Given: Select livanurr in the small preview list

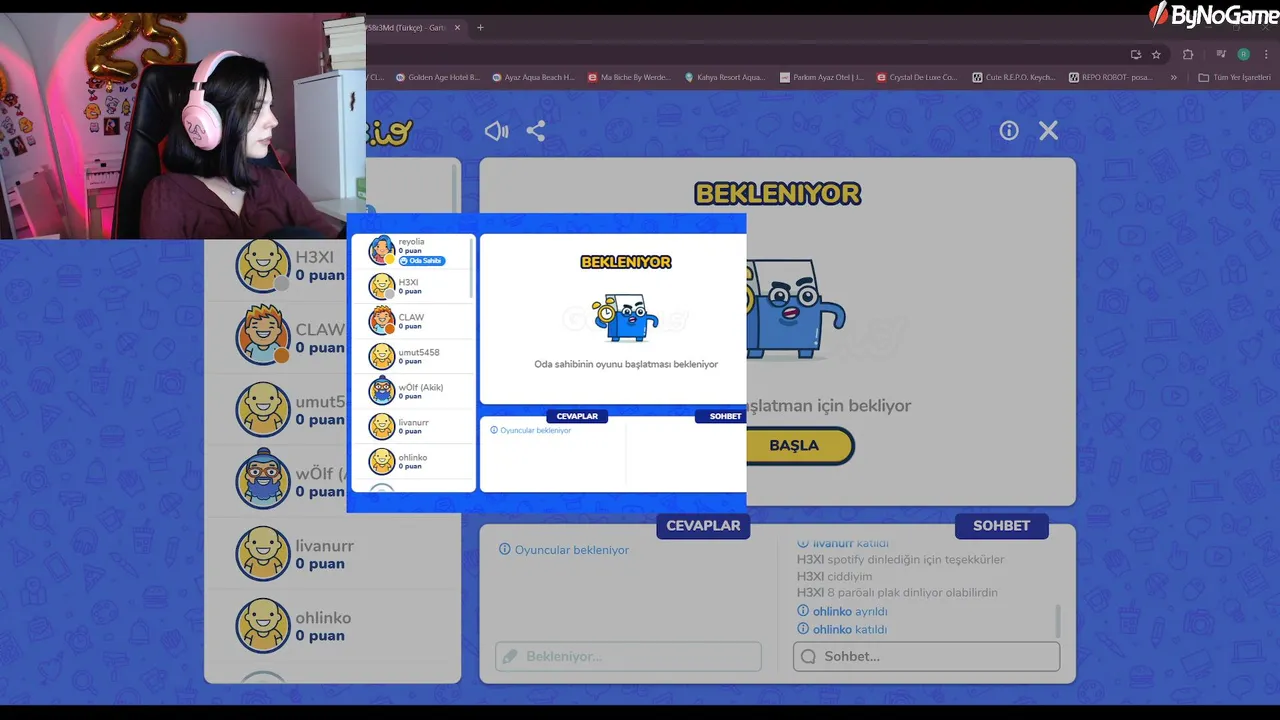Looking at the screenshot, I should coord(412,427).
